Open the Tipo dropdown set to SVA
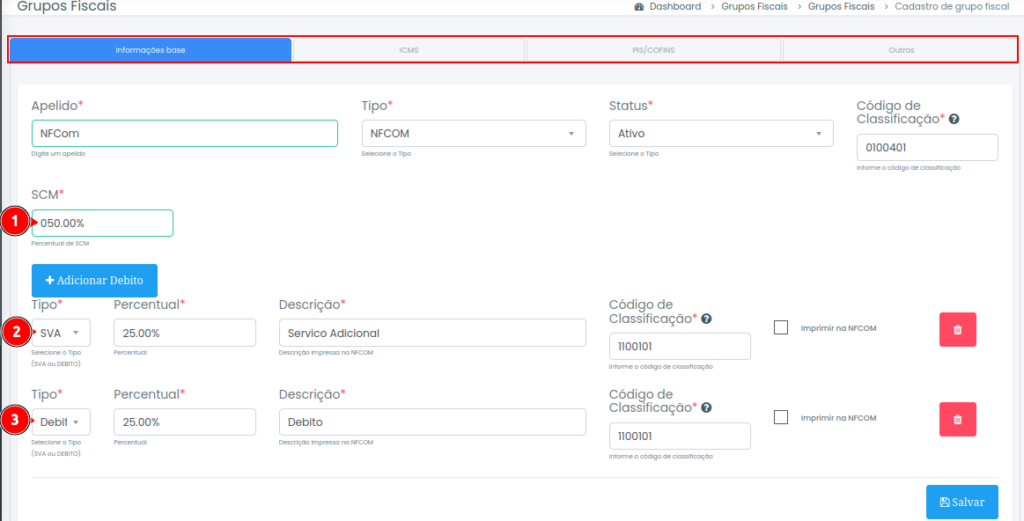Image resolution: width=1024 pixels, height=521 pixels. click(x=61, y=333)
